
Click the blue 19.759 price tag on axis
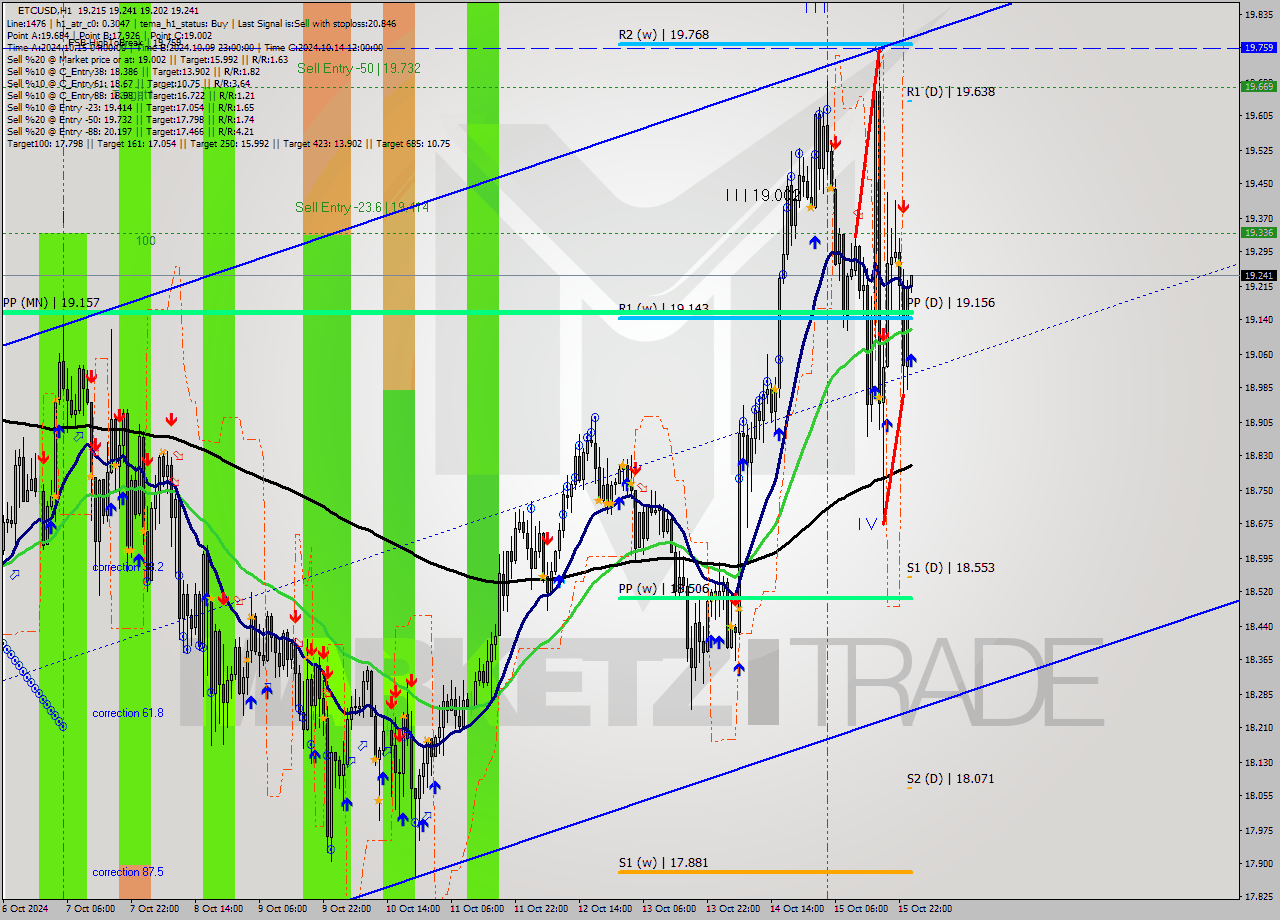[1257, 47]
